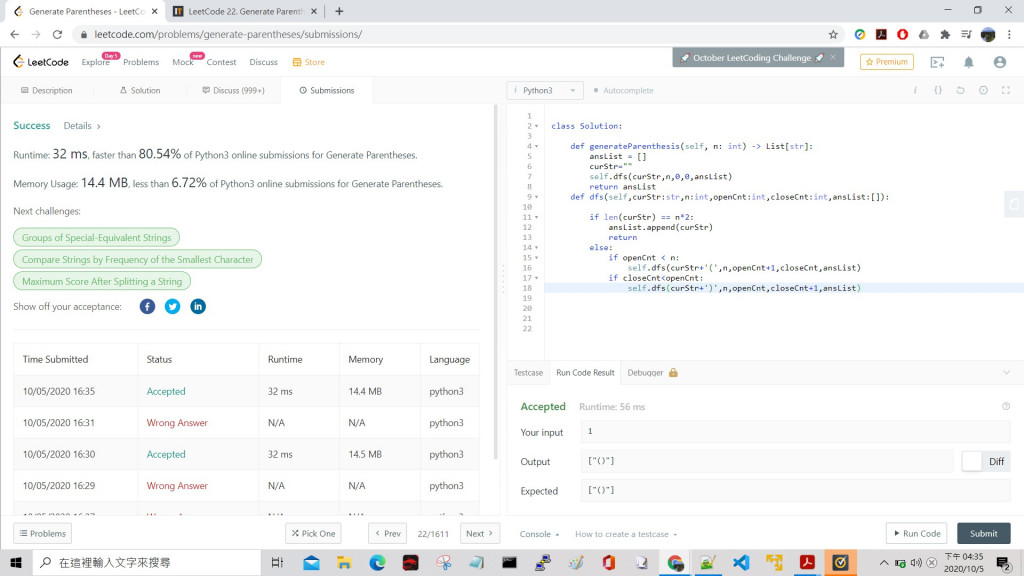Switch to LeetCode 22 browser tab
Screen dimensions: 1024x576
[246, 11]
